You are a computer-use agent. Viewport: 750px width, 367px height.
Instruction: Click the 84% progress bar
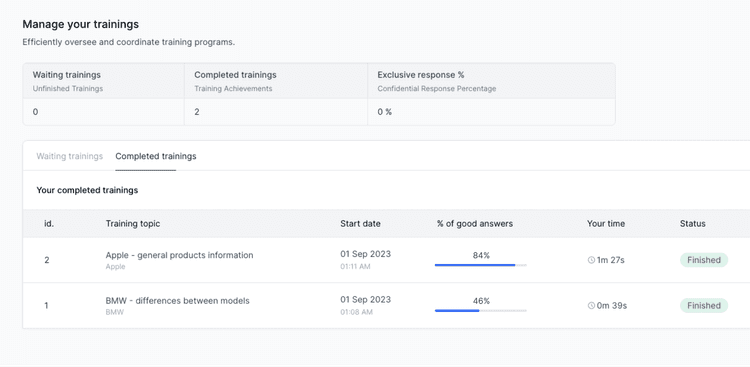481,265
